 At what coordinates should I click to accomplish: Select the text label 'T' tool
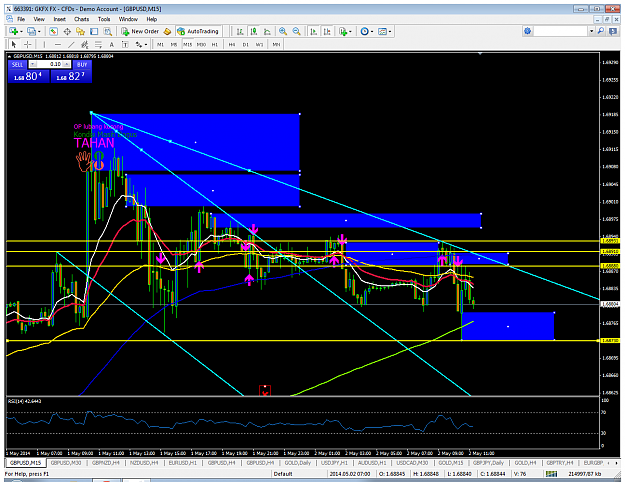click(x=125, y=44)
